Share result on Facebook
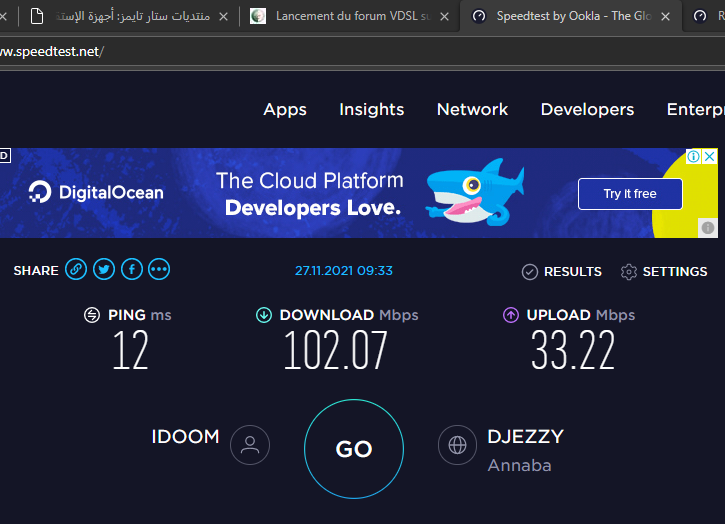 pyautogui.click(x=132, y=269)
